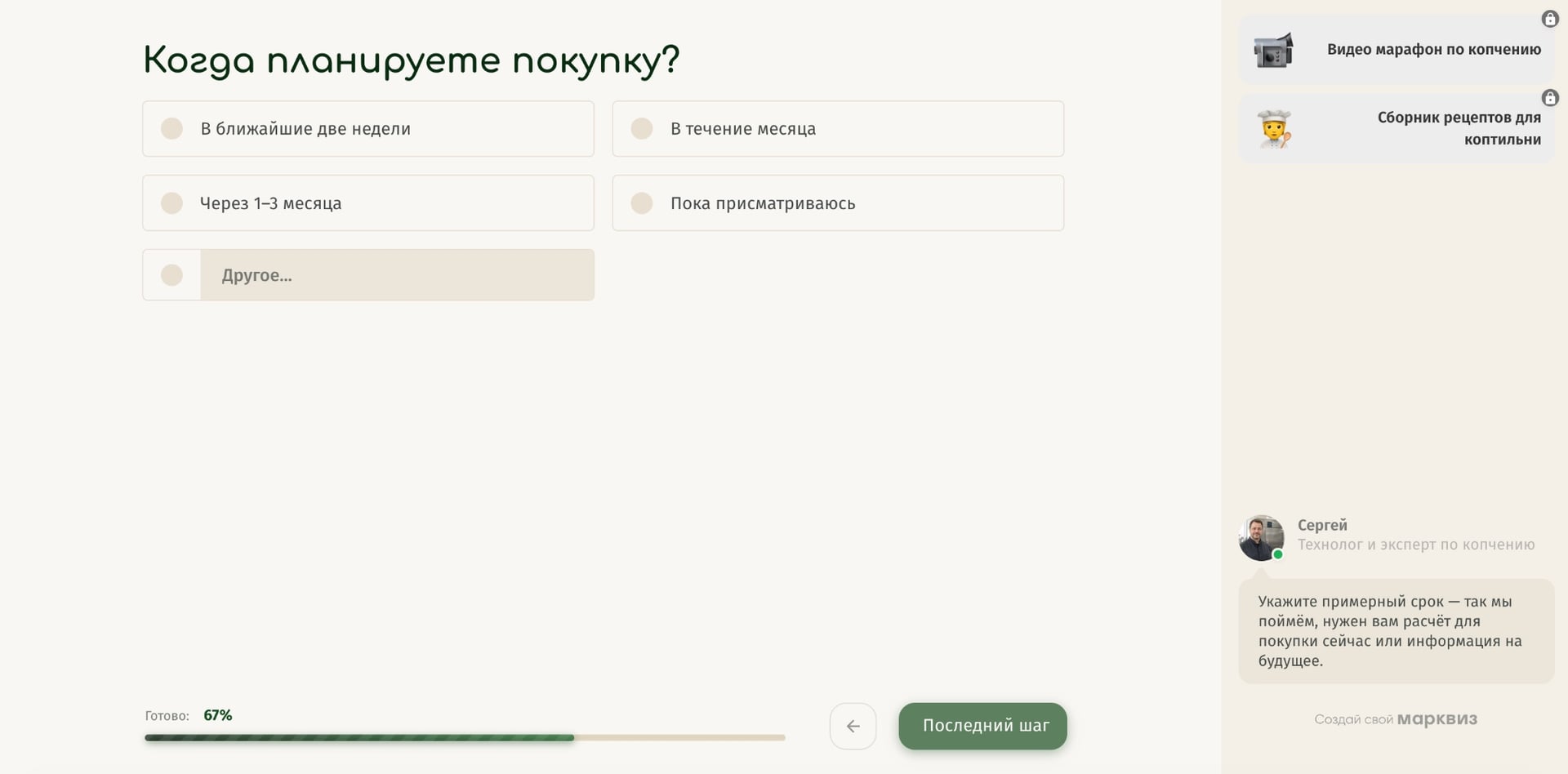Viewport: 1568px width, 774px height.
Task: Choose radio 'Пока присматриваюсь'
Action: coord(838,203)
